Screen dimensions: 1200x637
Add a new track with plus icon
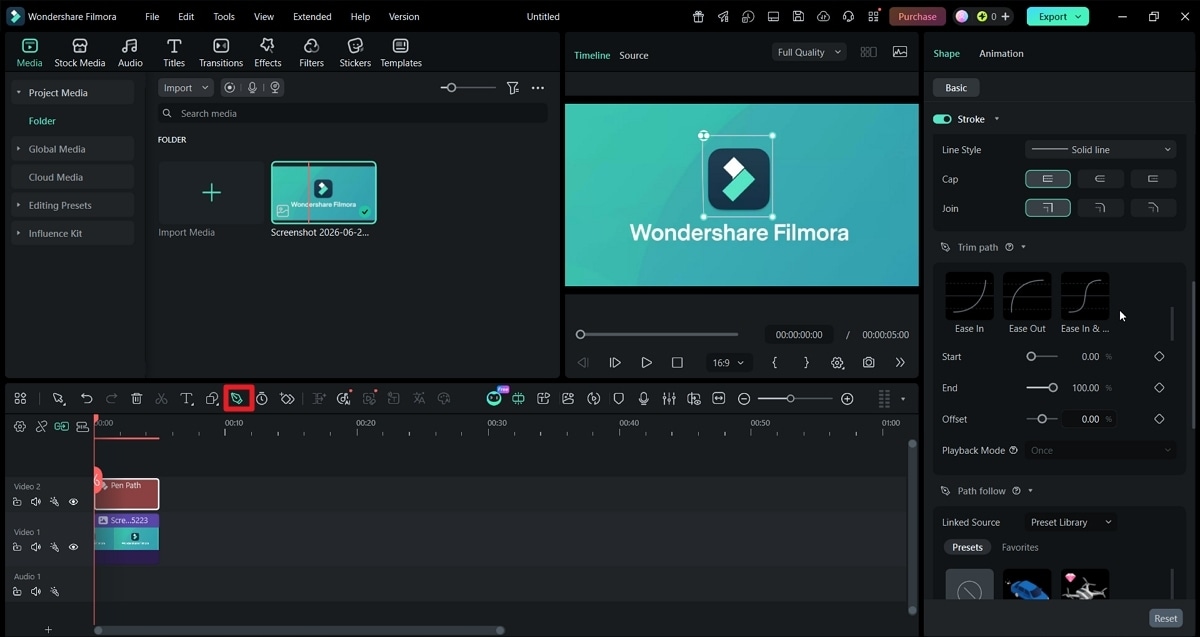[47, 630]
